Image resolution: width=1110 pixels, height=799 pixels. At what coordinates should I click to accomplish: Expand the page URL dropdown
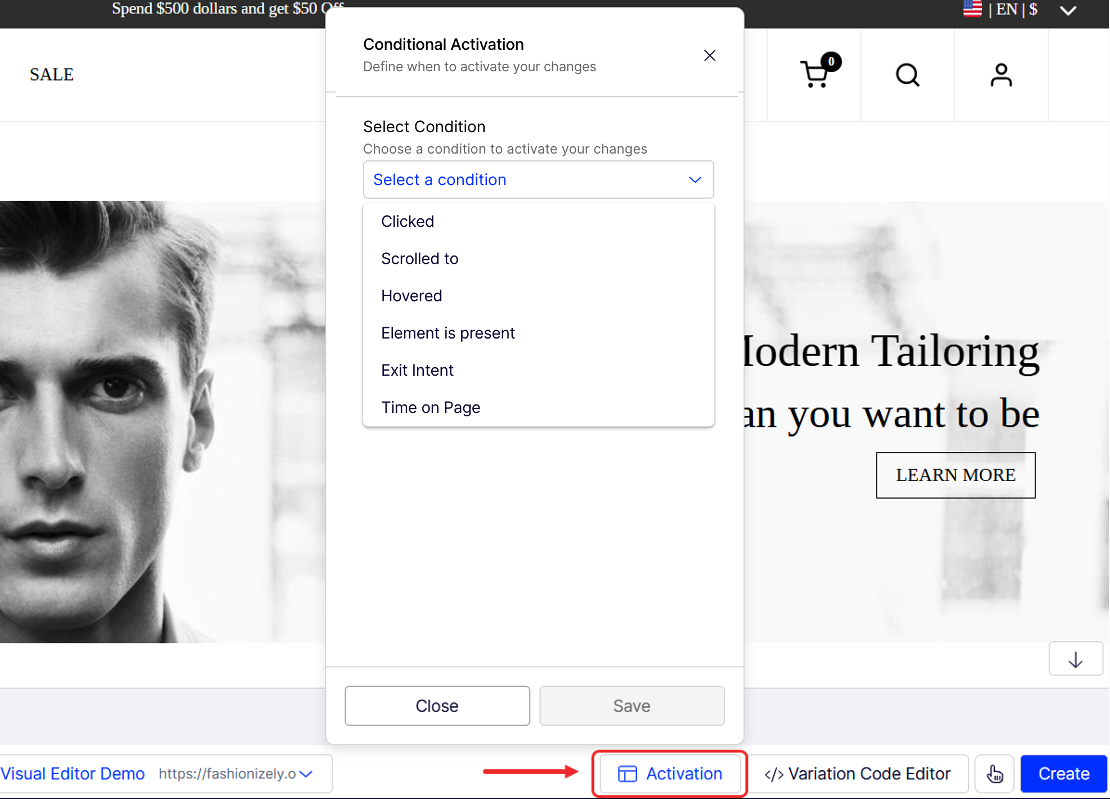click(306, 774)
